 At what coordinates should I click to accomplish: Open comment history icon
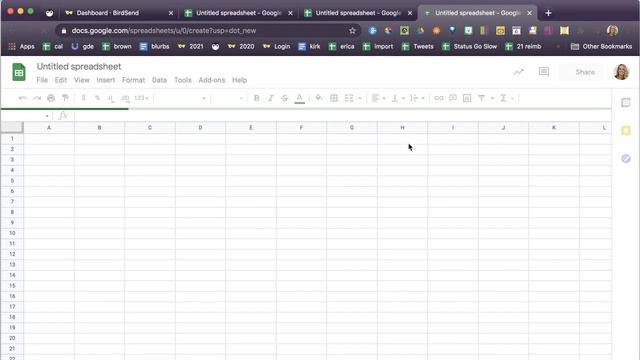pyautogui.click(x=544, y=72)
